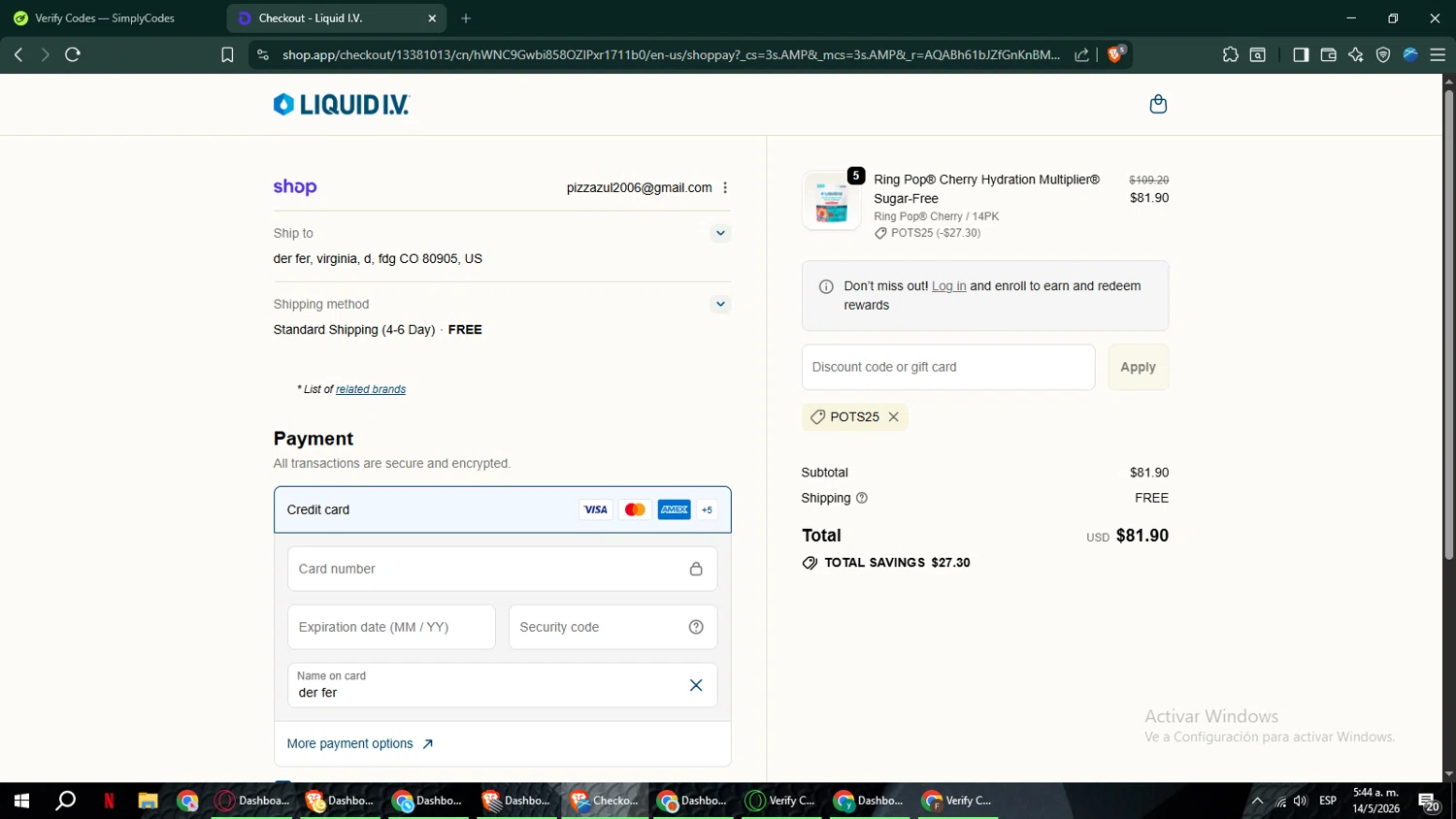Launch Netflix from the taskbar
The height and width of the screenshot is (819, 1456).
point(109,801)
